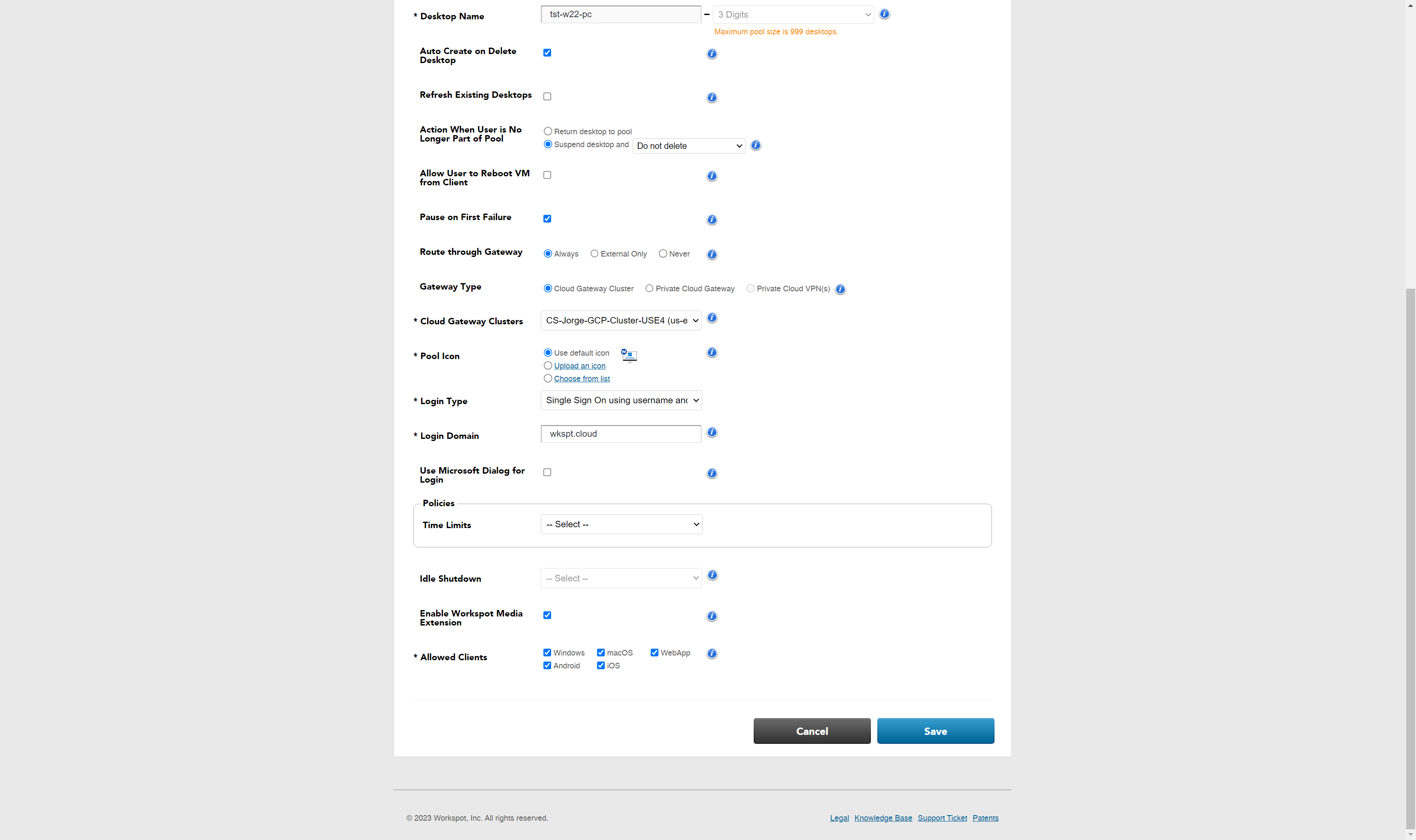The image size is (1416, 840).
Task: Click the Save button
Action: (x=935, y=731)
